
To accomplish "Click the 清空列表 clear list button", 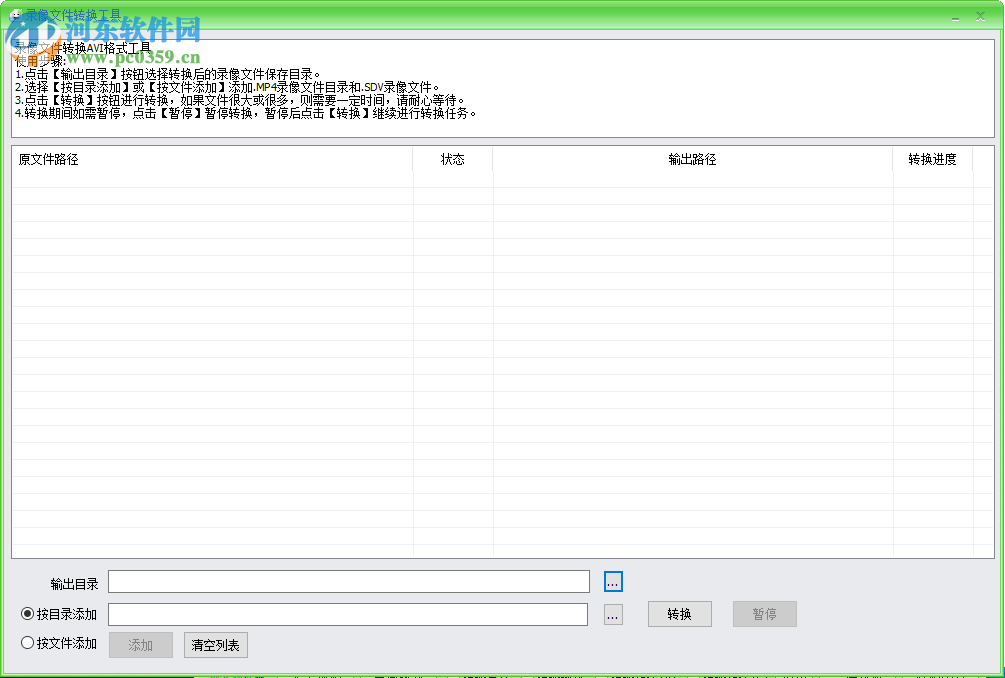I will [215, 645].
